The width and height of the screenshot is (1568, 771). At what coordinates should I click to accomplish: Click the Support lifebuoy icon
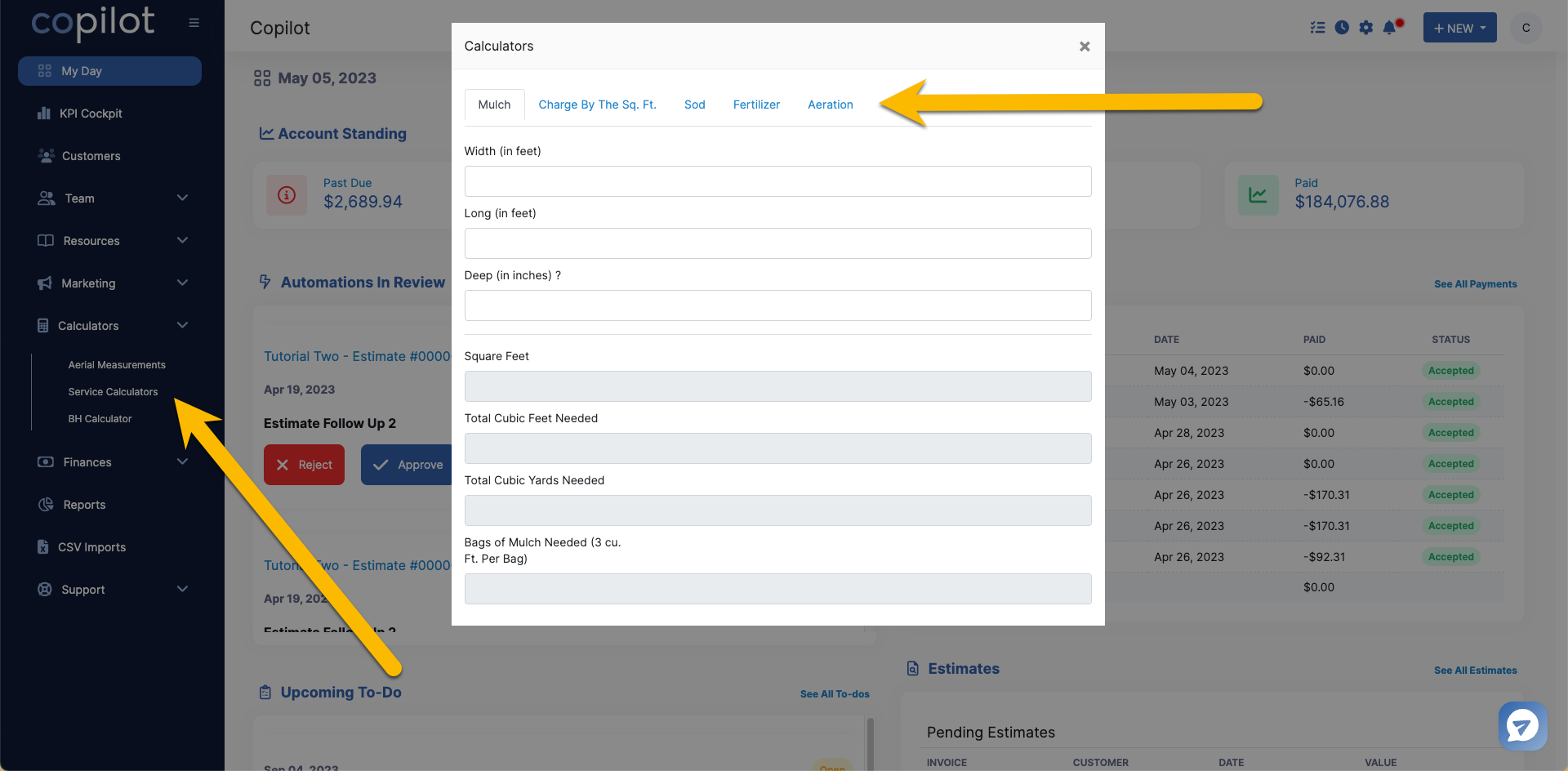tap(45, 589)
